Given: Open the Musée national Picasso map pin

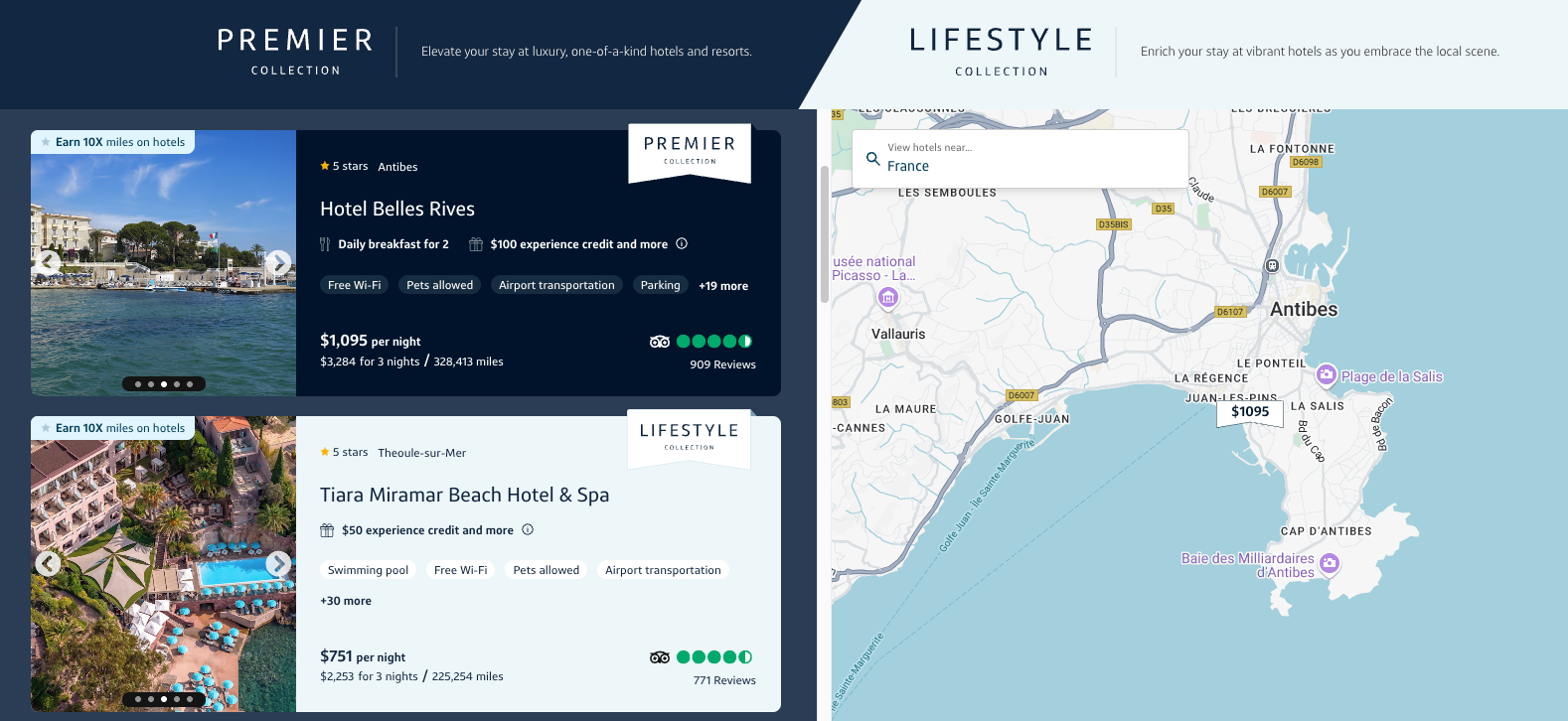Looking at the screenshot, I should (x=888, y=296).
